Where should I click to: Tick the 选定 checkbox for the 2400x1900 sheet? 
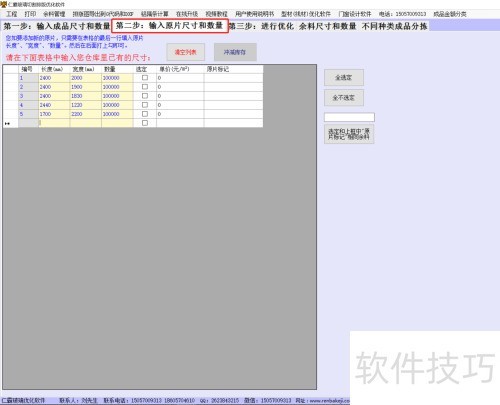pos(145,87)
